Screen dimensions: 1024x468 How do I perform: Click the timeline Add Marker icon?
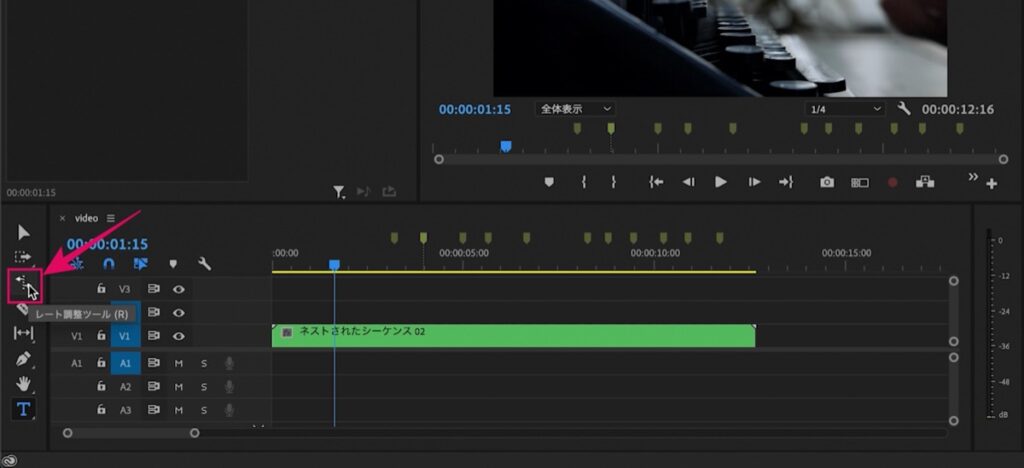point(173,264)
